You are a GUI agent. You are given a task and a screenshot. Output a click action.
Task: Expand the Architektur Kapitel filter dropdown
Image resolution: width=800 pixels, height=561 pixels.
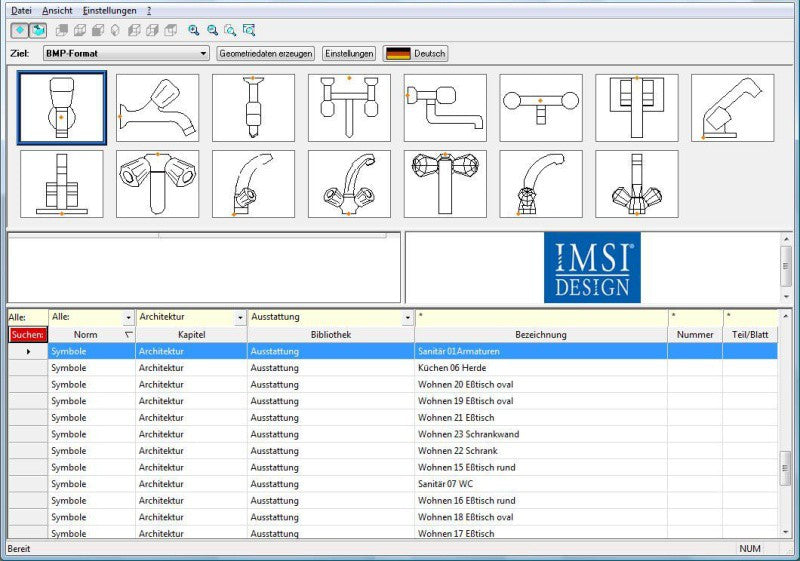pos(240,318)
